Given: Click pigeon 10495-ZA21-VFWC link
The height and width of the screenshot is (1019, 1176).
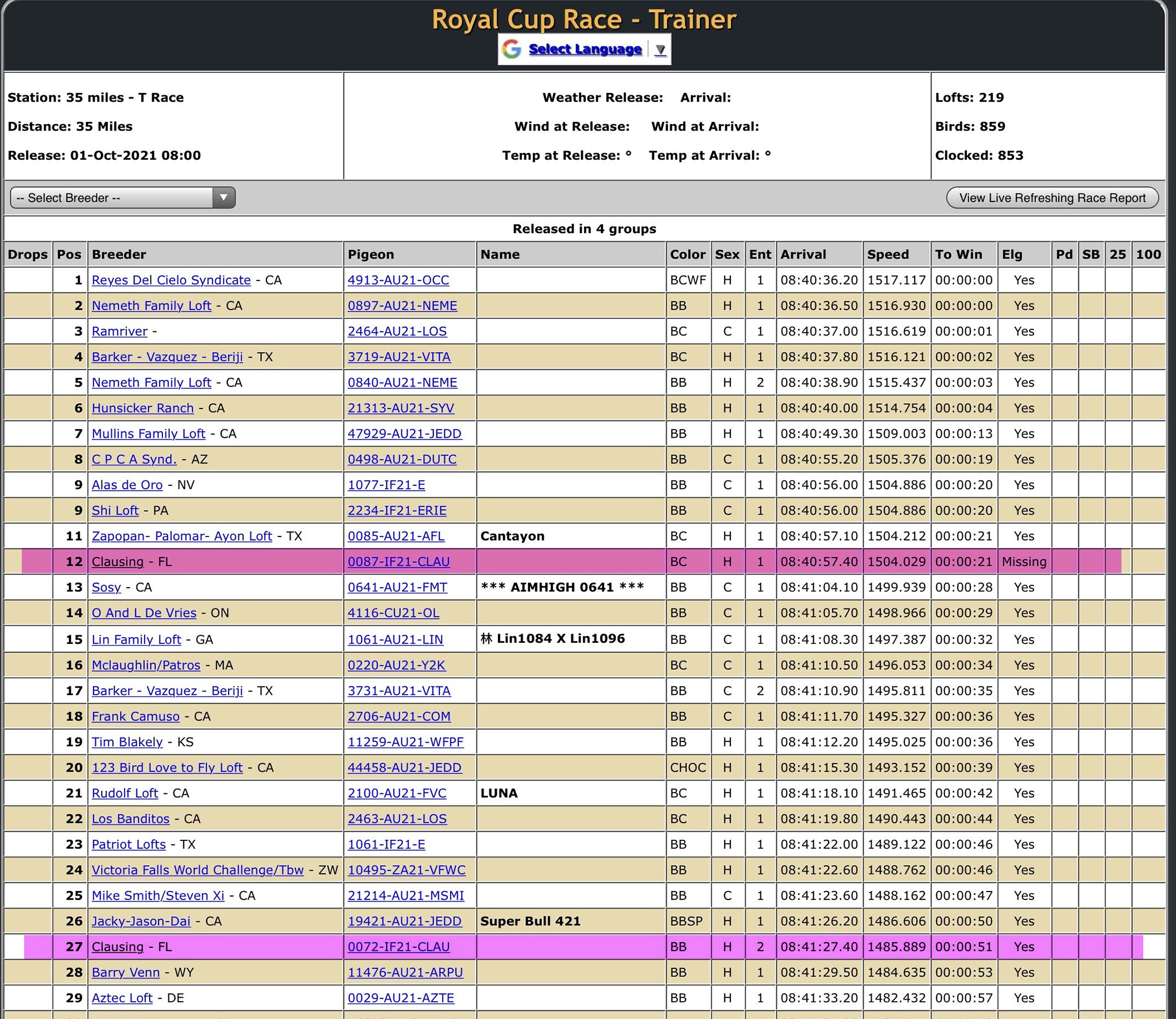Looking at the screenshot, I should pyautogui.click(x=407, y=870).
